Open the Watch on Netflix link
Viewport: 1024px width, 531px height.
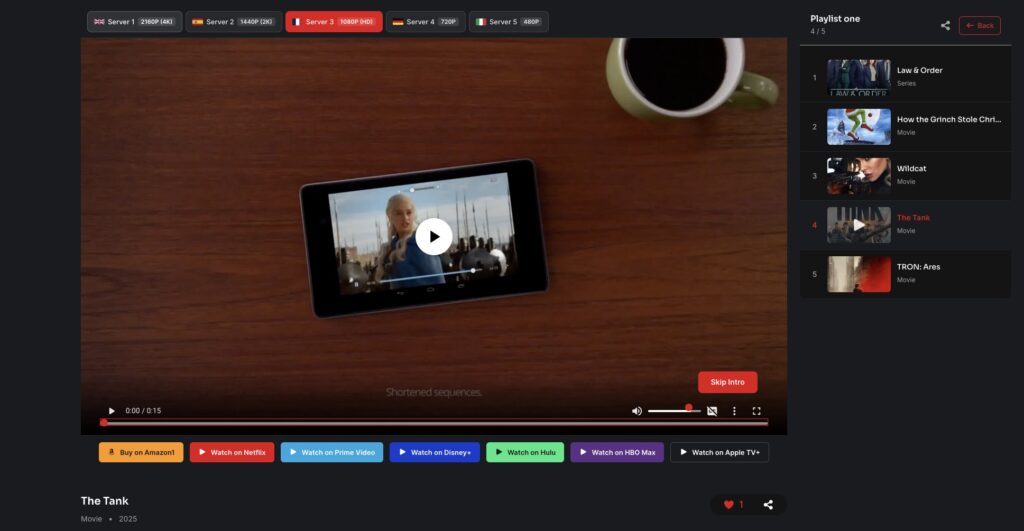(232, 453)
